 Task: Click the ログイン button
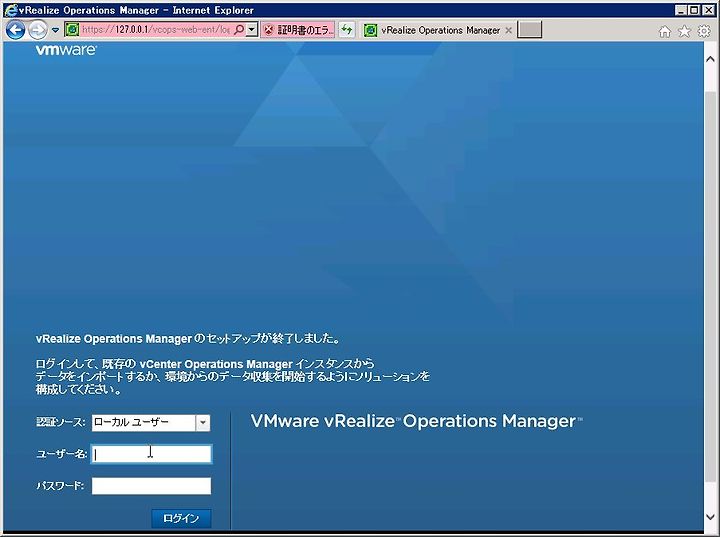tap(181, 518)
